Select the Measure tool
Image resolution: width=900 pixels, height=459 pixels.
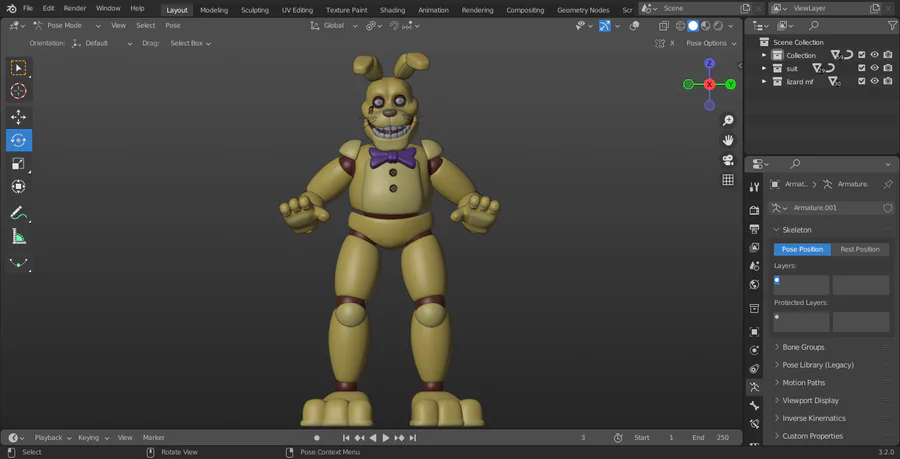pyautogui.click(x=19, y=237)
